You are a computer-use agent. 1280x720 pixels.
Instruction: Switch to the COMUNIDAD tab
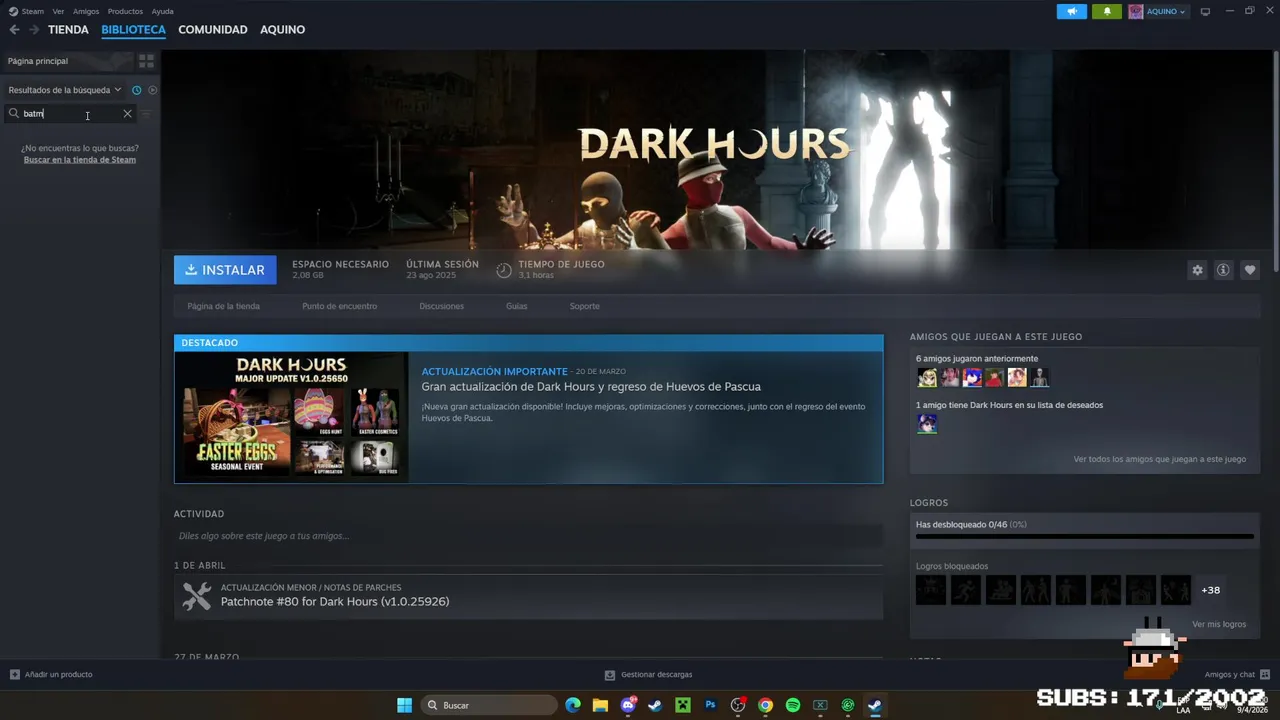tap(213, 30)
